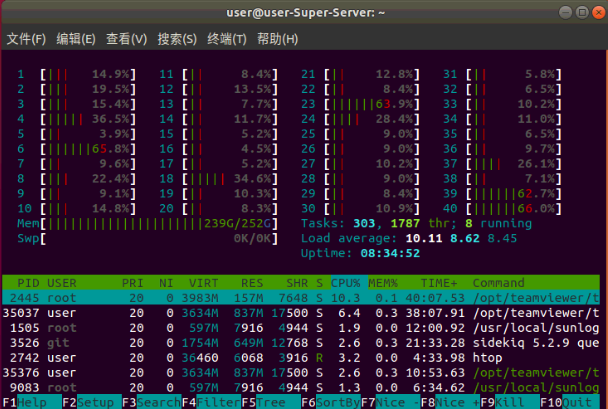Click the R state of htop process
608x409 pixels.
pos(319,358)
